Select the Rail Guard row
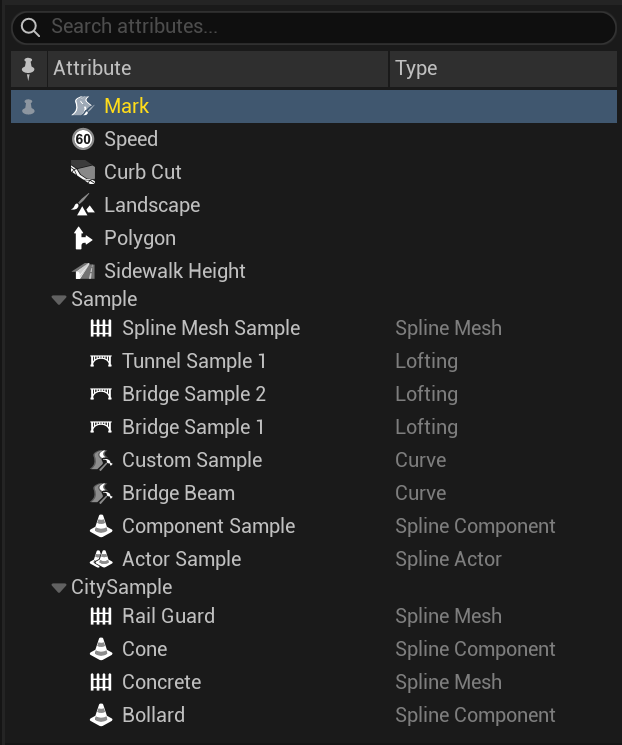Viewport: 622px width, 745px height. [x=314, y=616]
